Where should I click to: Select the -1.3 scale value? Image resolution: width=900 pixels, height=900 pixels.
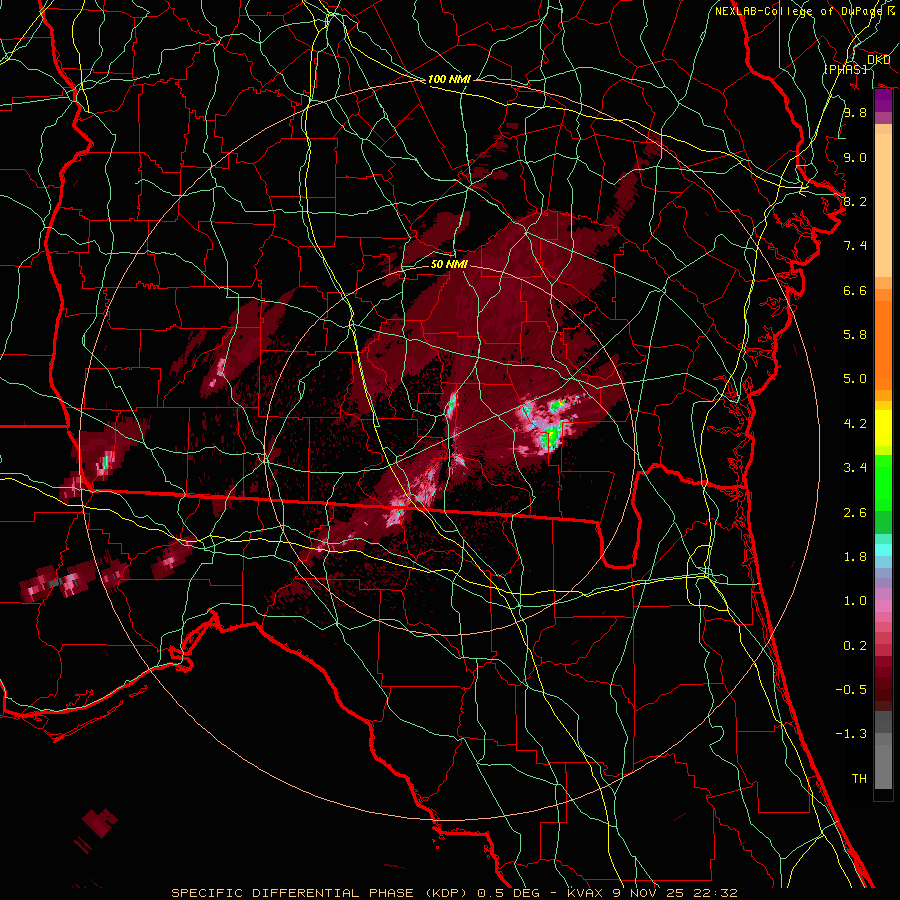coord(851,734)
